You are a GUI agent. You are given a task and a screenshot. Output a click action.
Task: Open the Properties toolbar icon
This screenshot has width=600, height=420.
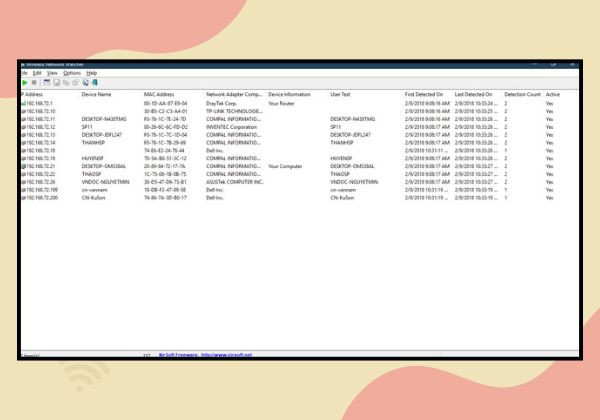pos(75,83)
